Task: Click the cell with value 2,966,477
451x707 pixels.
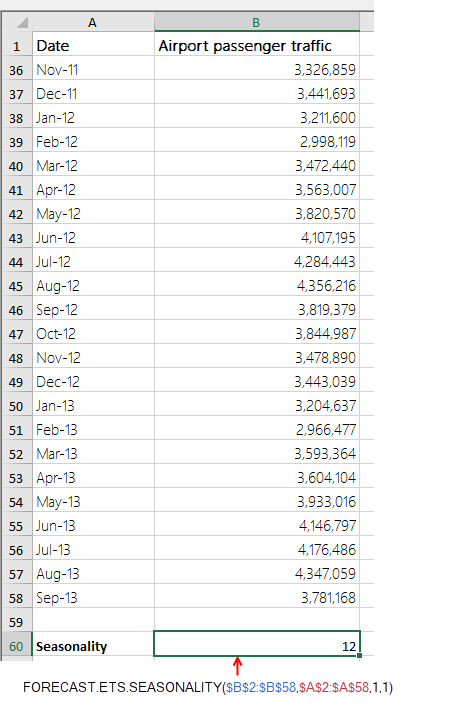Action: (257, 430)
